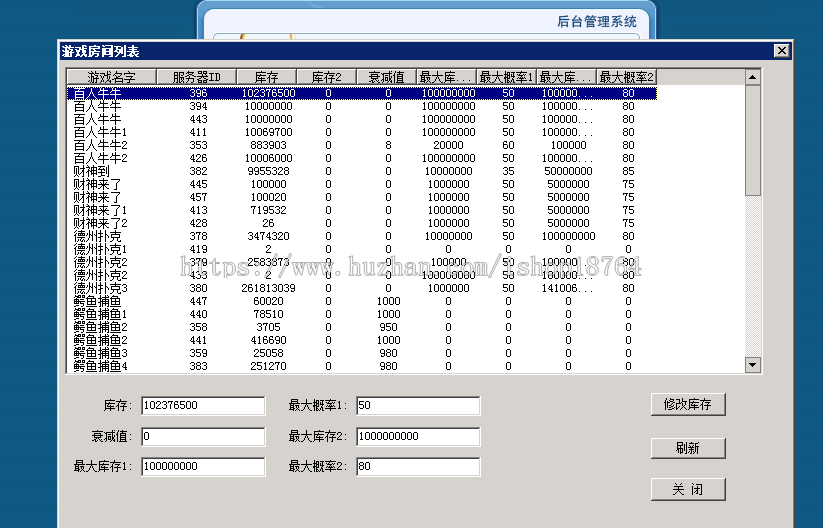Click the list's scroll down arrow
Image resolution: width=823 pixels, height=528 pixels.
(x=753, y=366)
